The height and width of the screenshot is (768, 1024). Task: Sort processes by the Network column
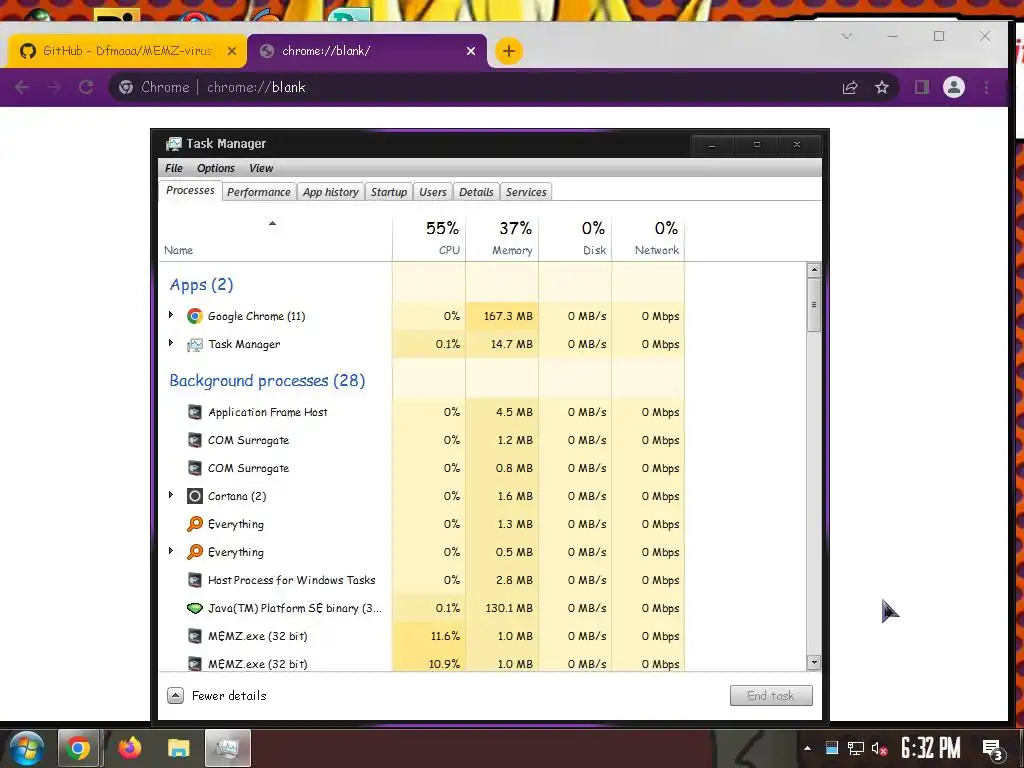(x=648, y=238)
